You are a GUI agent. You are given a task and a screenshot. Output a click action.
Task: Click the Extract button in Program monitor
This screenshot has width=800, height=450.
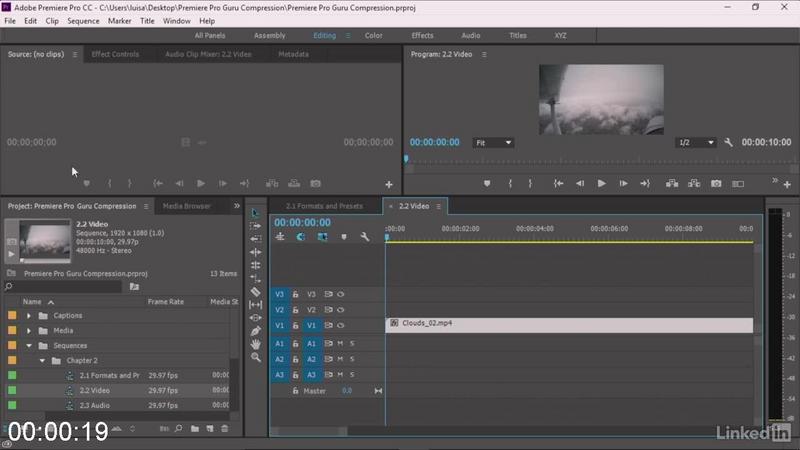[694, 184]
